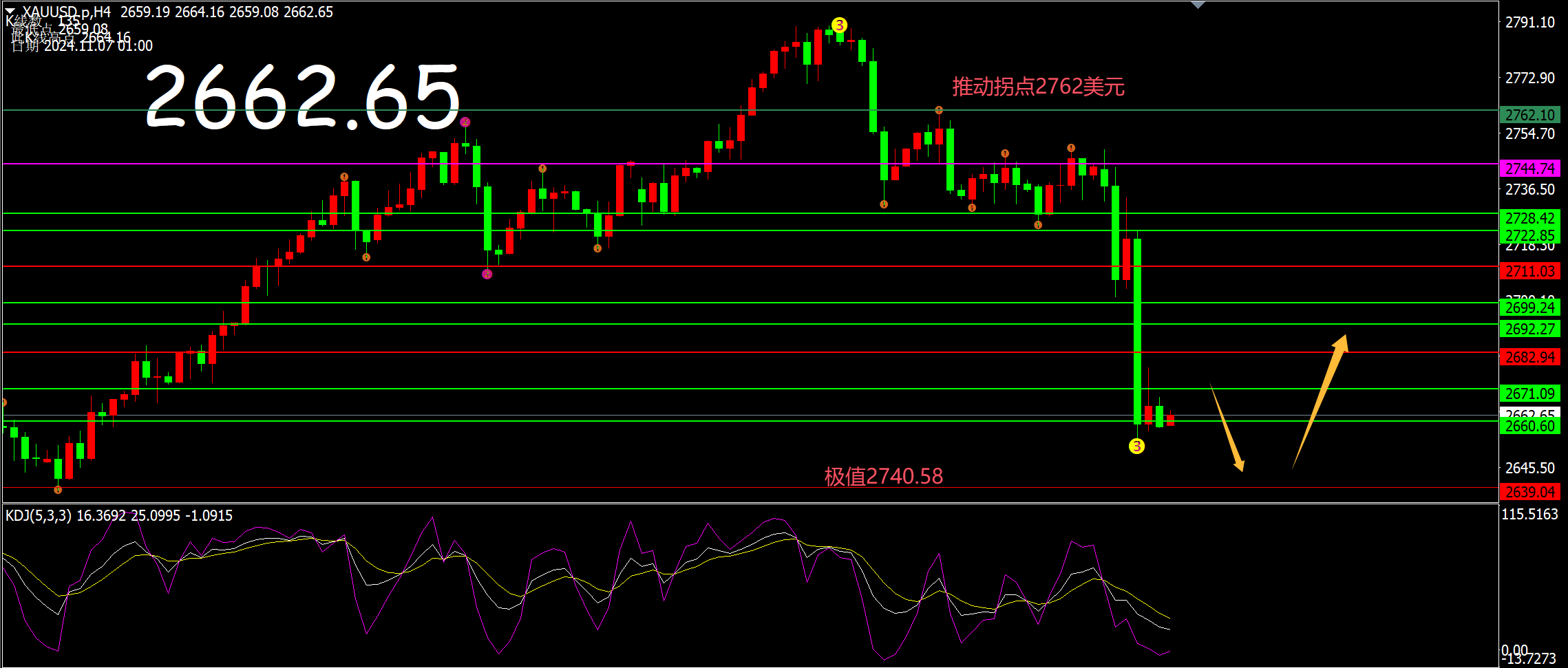Screen dimensions: 1568x668
Task: Click the 2754.70 value on the price scale
Action: (x=1529, y=133)
